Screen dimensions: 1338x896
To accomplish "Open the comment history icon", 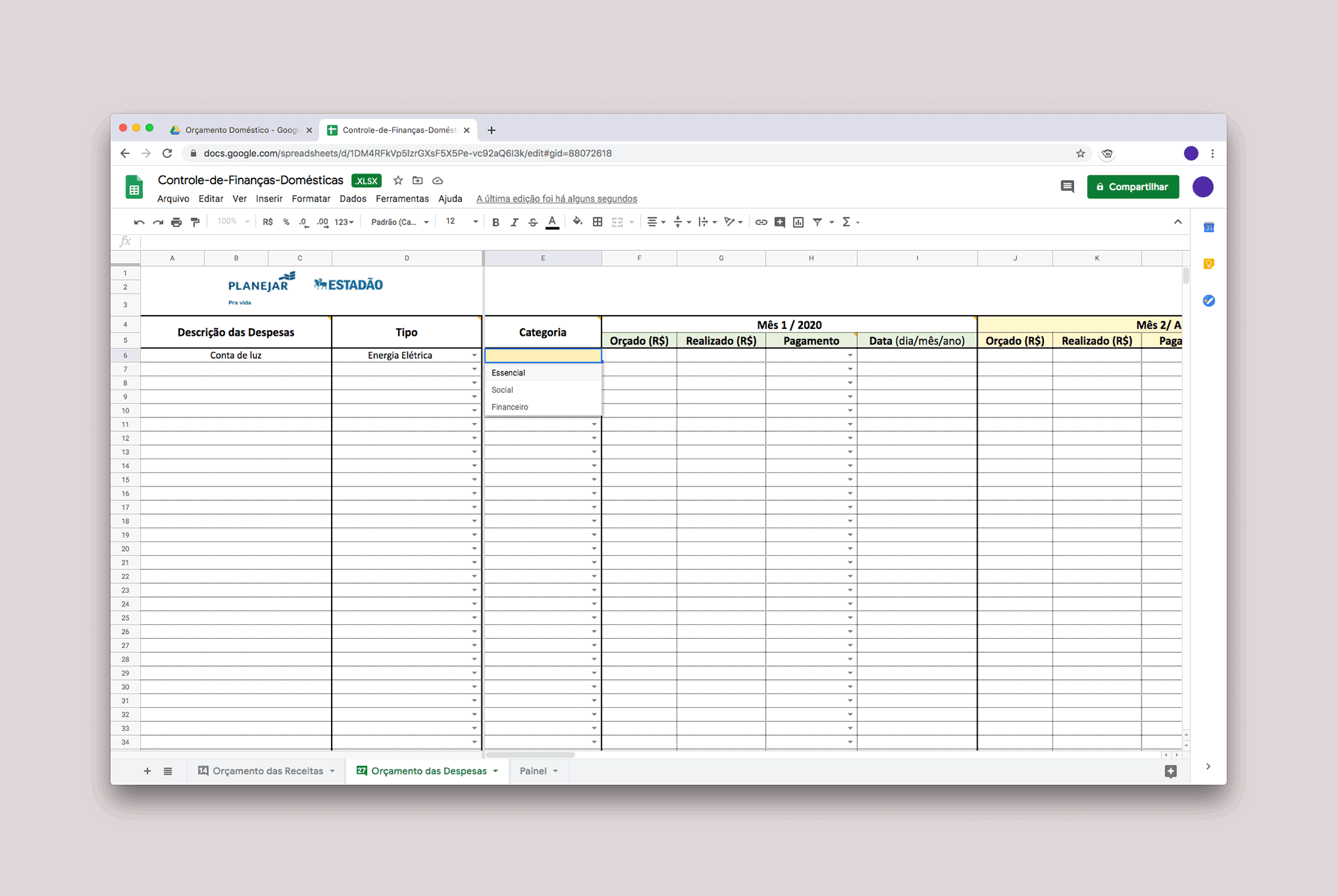I will pos(1067,187).
